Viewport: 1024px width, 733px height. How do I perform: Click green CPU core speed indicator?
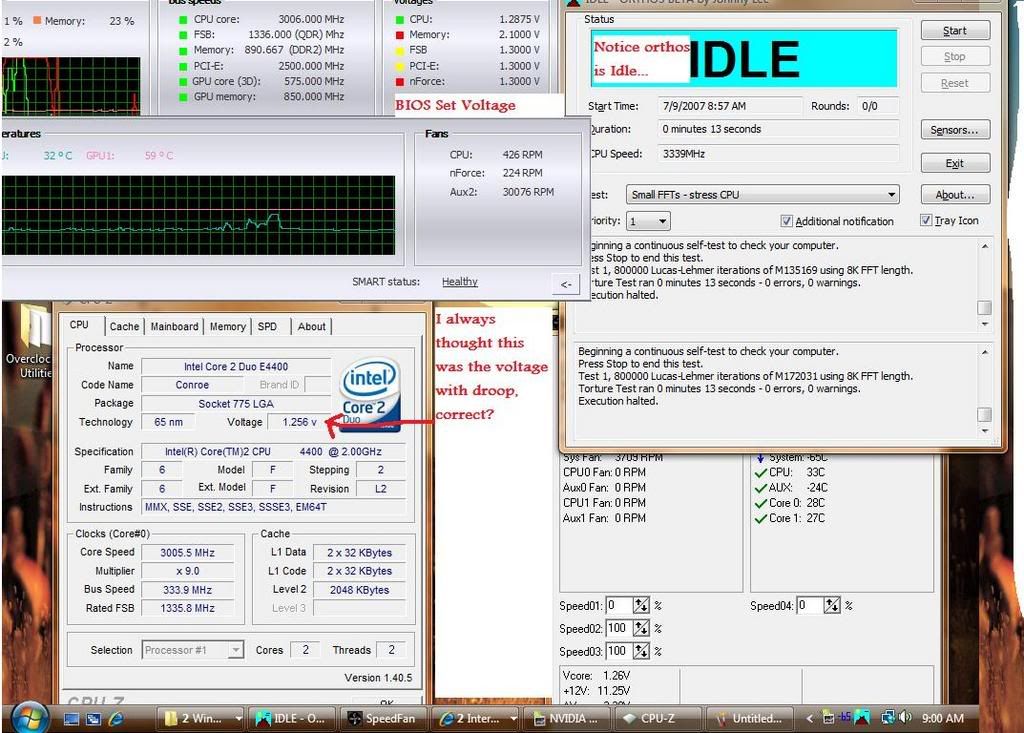tap(184, 20)
